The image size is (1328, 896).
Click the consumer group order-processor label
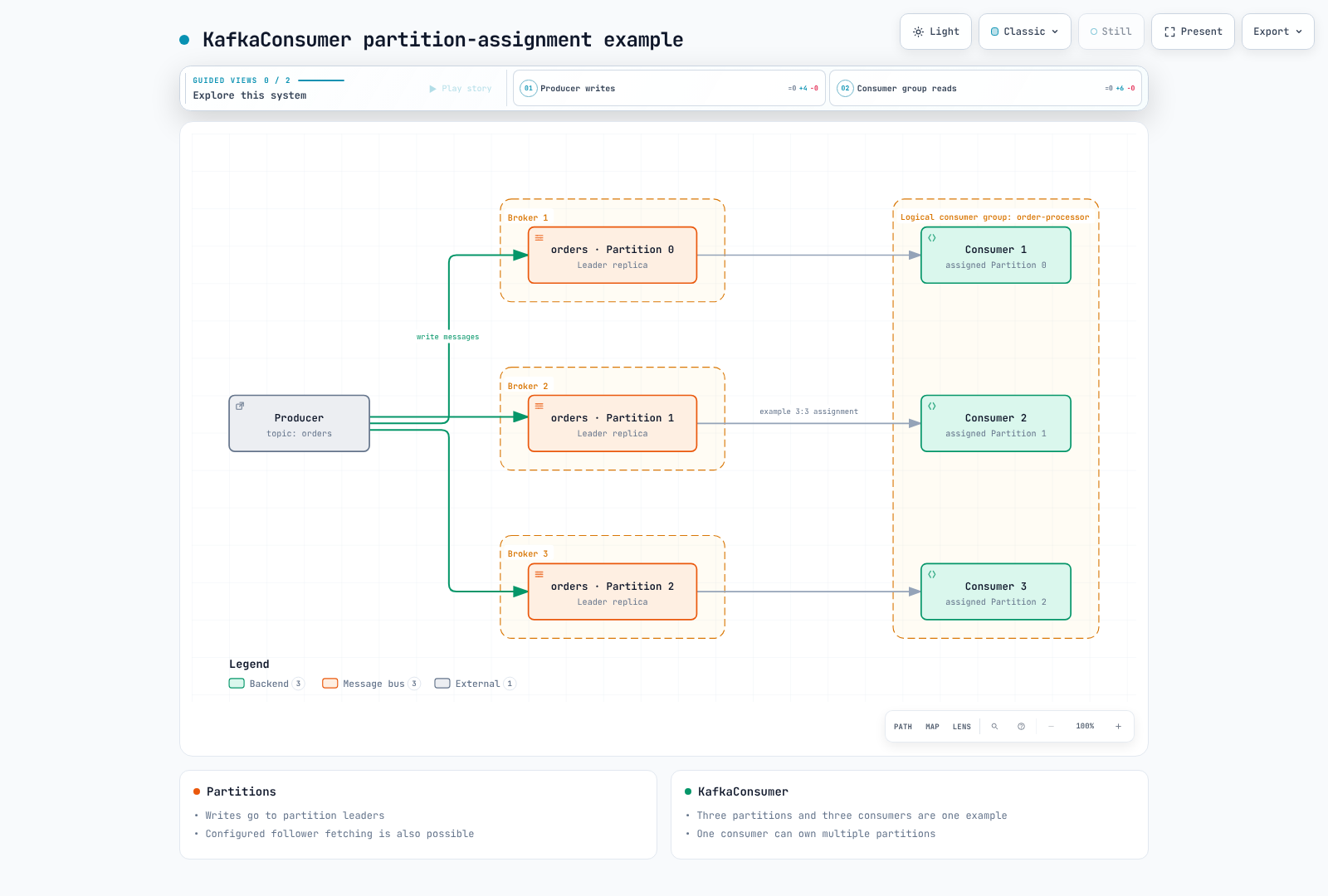pos(994,217)
